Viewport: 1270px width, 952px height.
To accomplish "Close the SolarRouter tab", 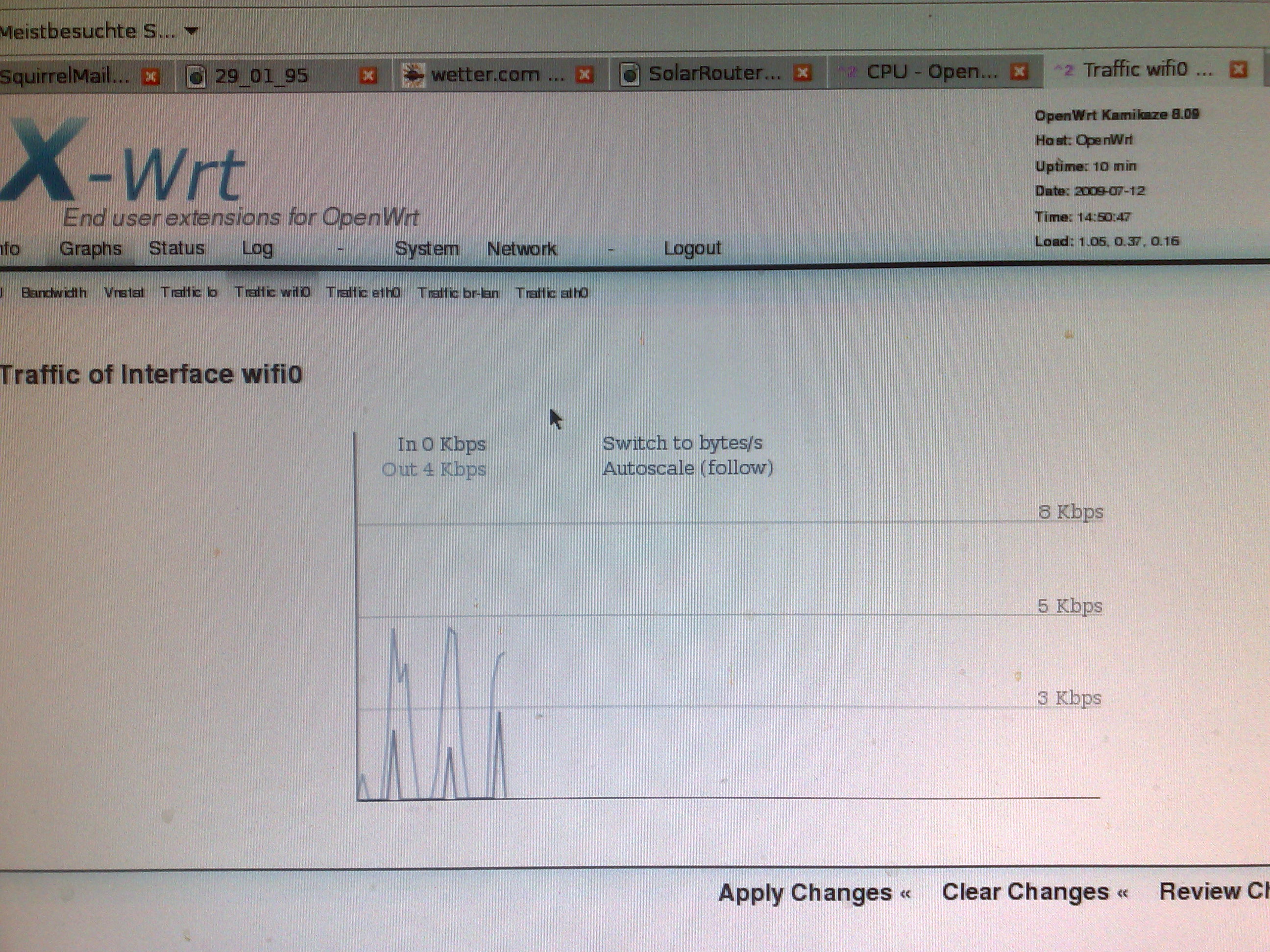I will coord(802,73).
